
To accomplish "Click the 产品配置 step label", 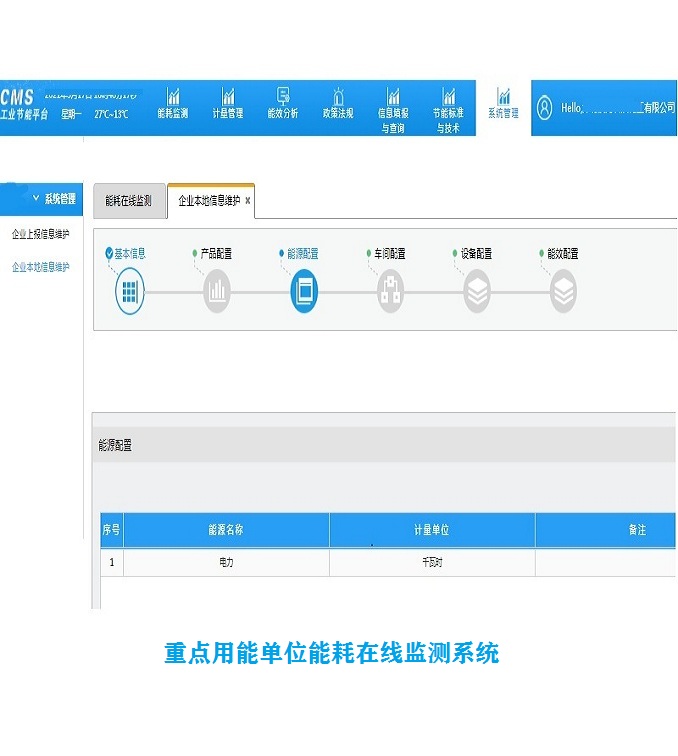I will (216, 254).
